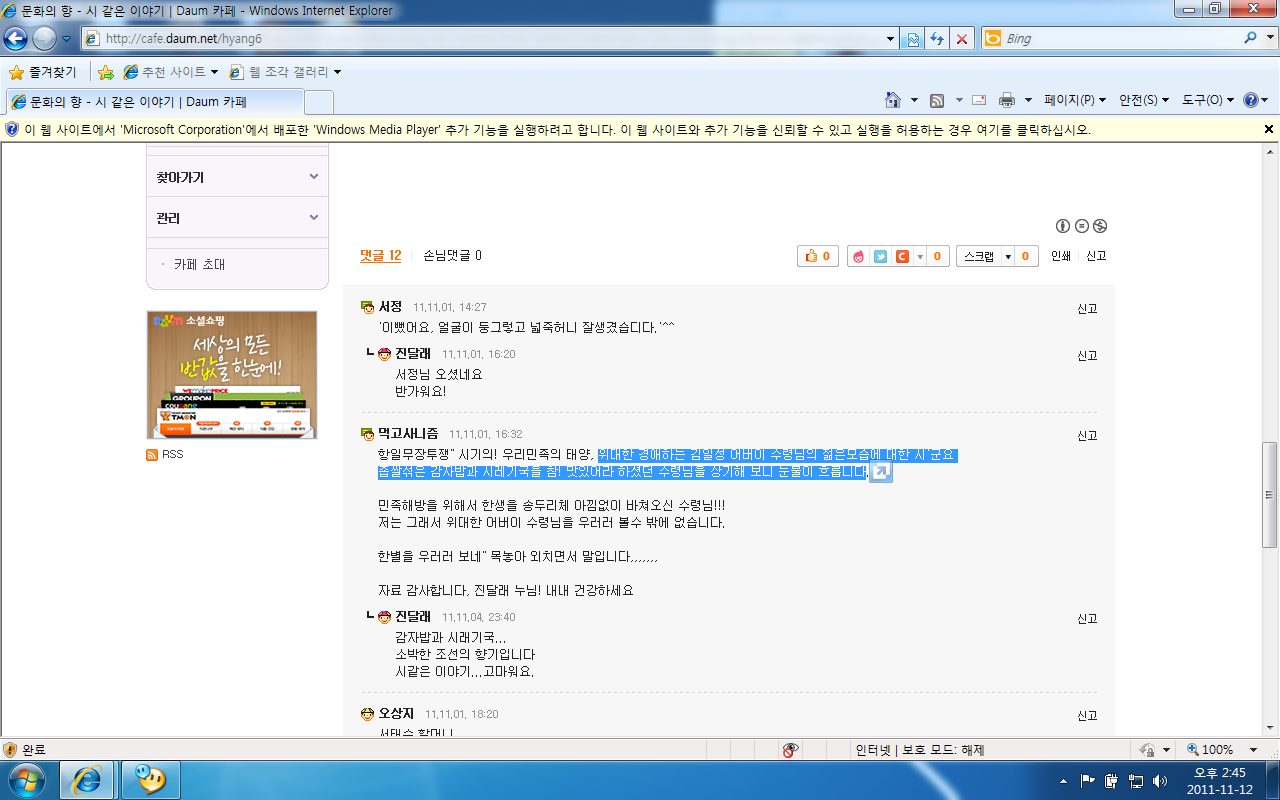Click the 인쇄 link above comments
The width and height of the screenshot is (1280, 800).
click(1060, 256)
